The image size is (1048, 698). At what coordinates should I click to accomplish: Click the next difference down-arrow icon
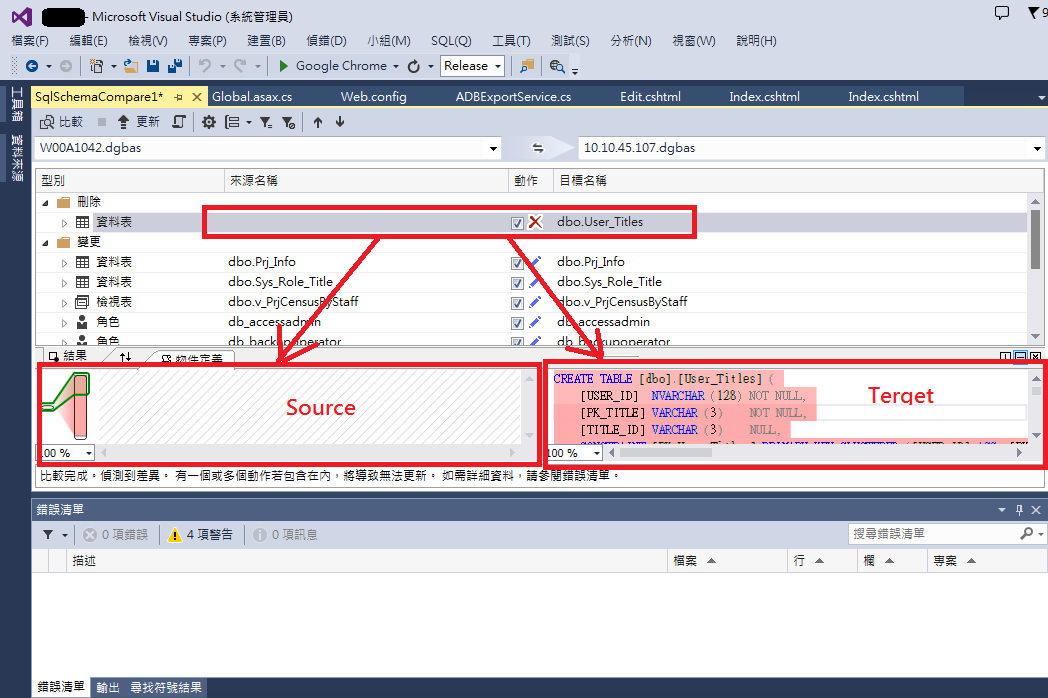340,122
